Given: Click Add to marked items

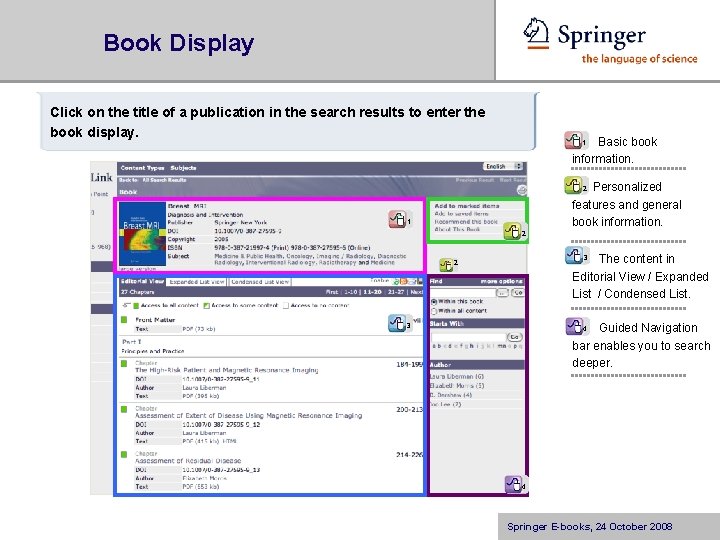Looking at the screenshot, I should 467,206.
